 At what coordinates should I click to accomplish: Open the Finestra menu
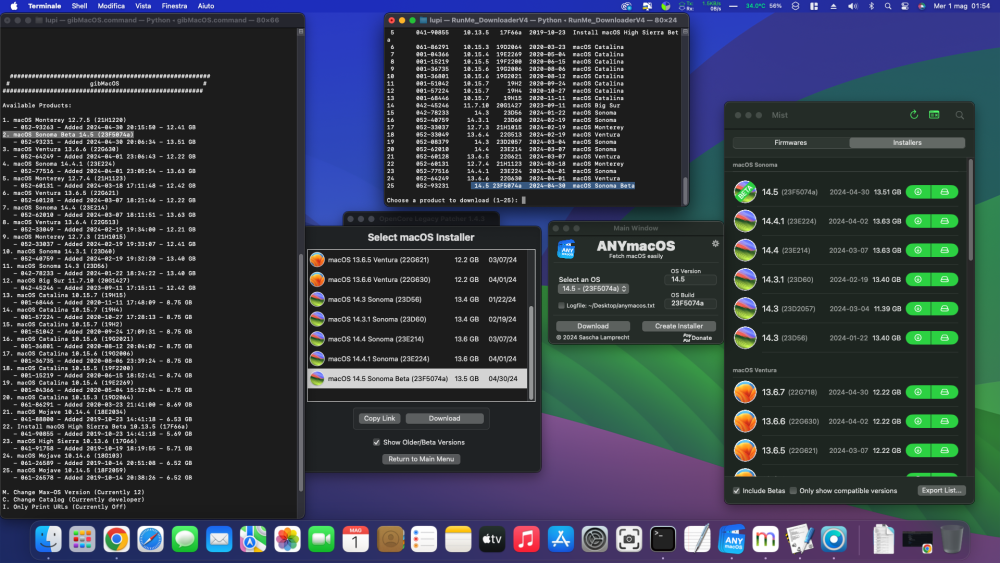(174, 6)
